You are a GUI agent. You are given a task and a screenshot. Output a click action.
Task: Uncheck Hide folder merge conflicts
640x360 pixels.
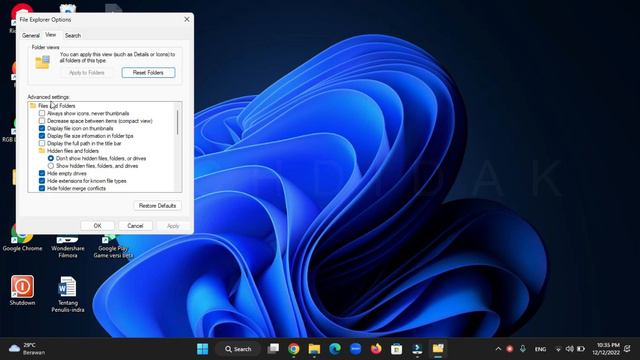click(42, 188)
